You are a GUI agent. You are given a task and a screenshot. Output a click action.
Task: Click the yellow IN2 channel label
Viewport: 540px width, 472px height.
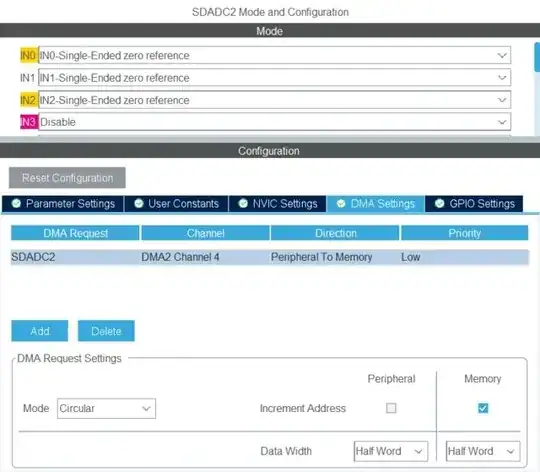[x=29, y=100]
